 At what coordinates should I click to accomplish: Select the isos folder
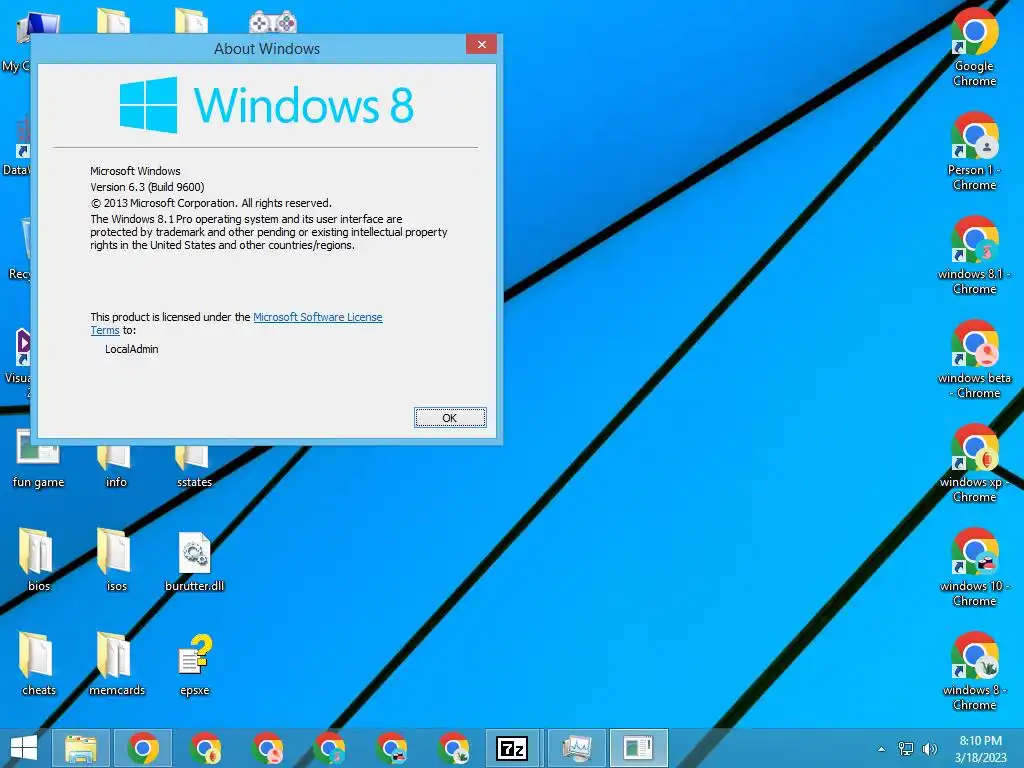pyautogui.click(x=116, y=560)
